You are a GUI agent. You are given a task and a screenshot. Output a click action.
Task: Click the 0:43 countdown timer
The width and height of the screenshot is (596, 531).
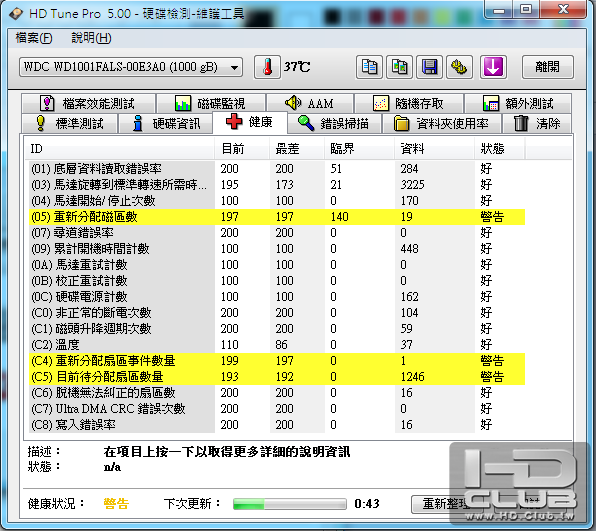[x=367, y=504]
